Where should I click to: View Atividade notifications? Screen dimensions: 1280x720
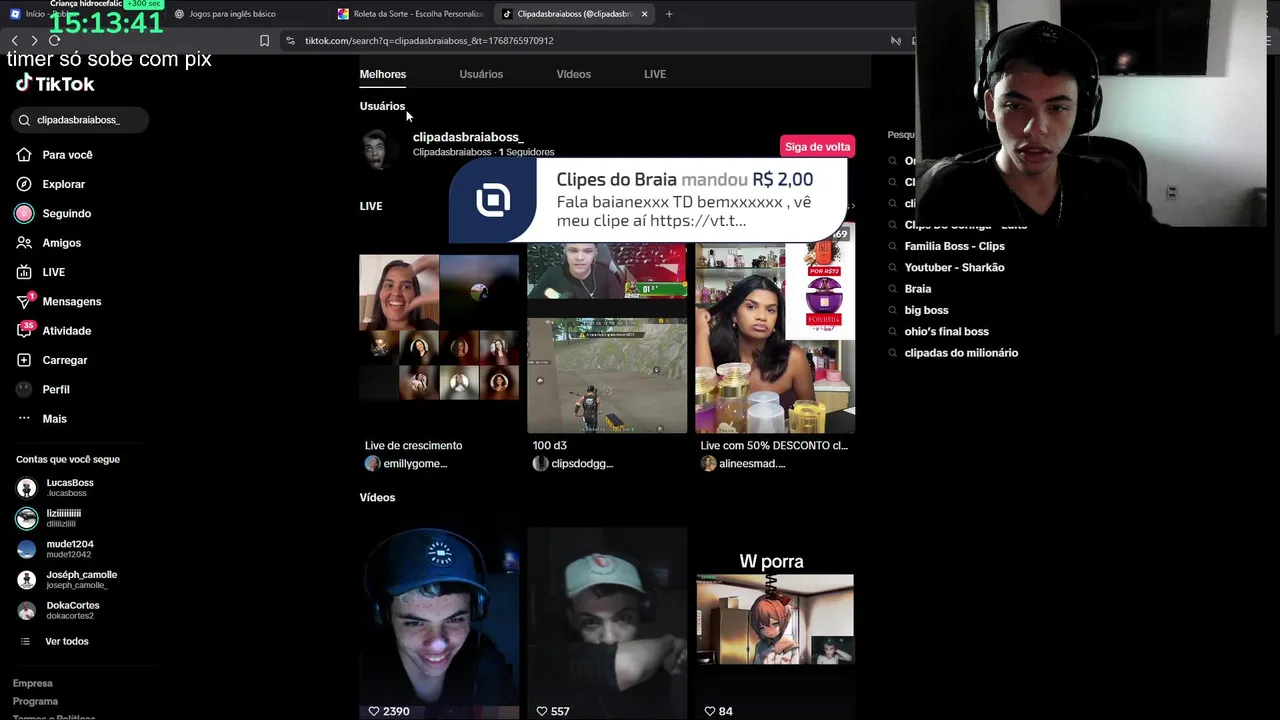[x=66, y=331]
